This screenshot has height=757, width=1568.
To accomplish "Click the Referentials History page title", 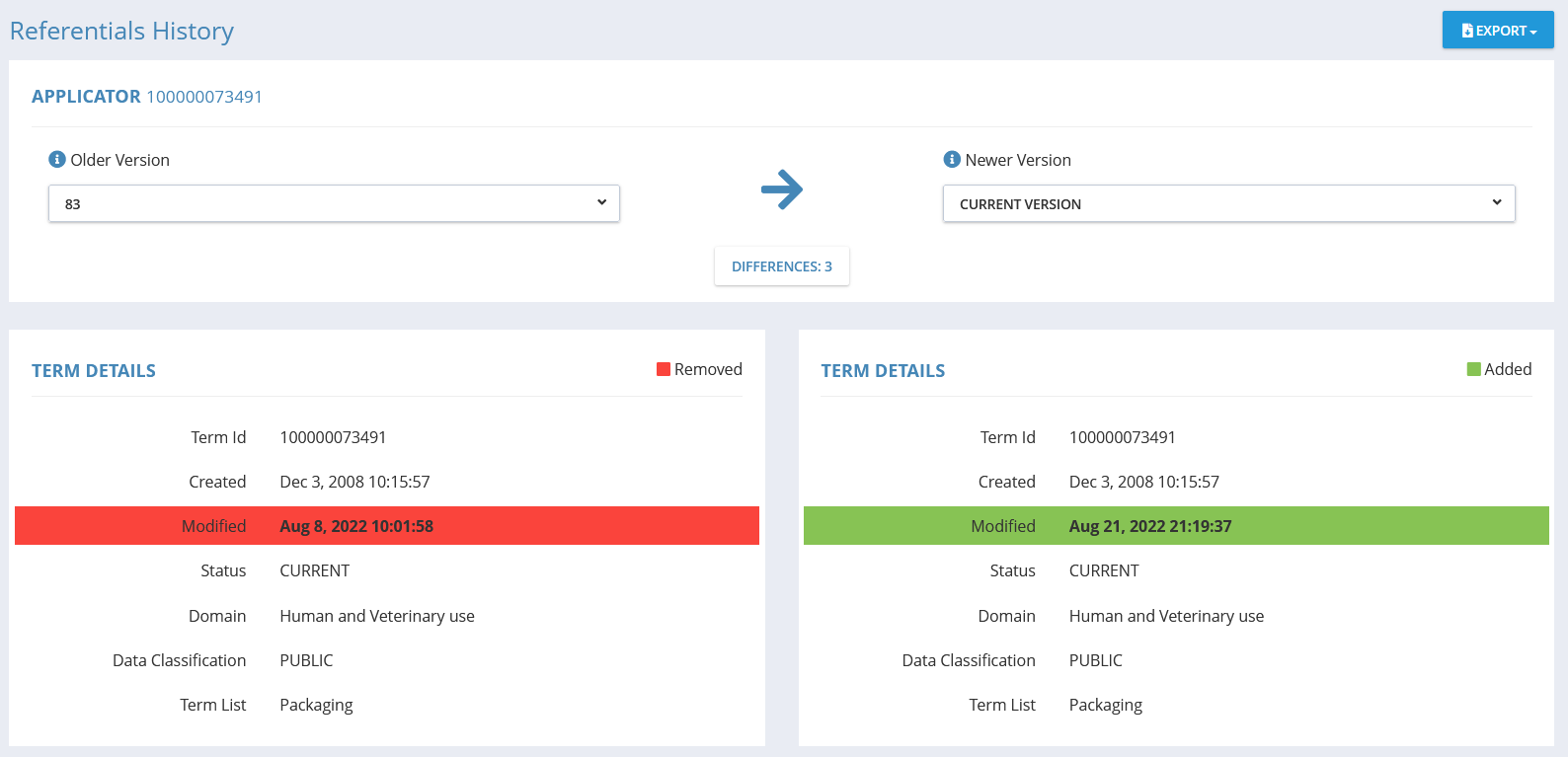I will click(x=121, y=31).
